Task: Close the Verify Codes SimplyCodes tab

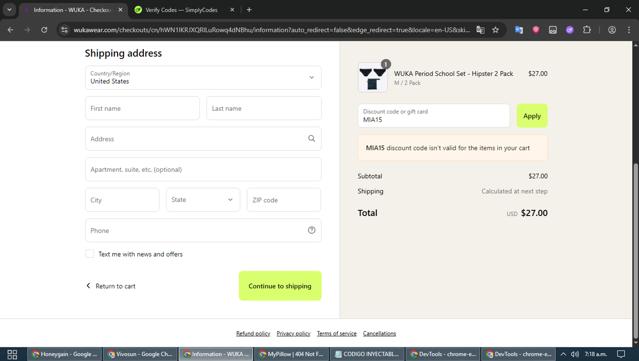Action: (232, 10)
